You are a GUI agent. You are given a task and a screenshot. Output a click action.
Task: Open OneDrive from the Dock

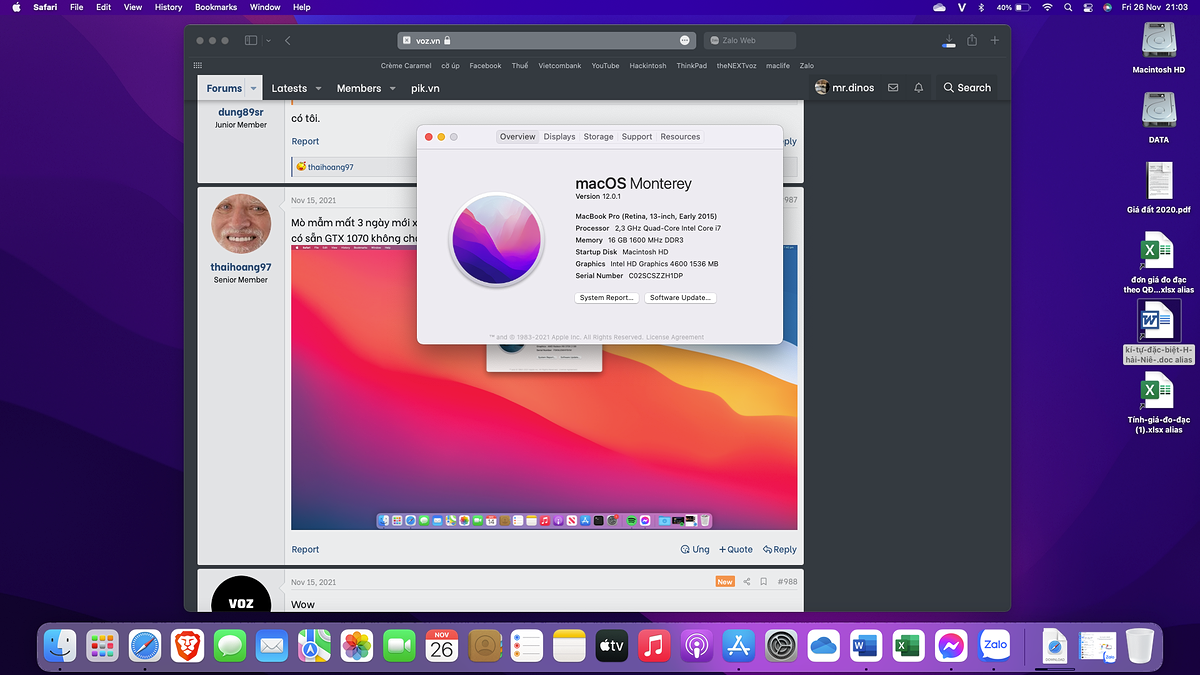pyautogui.click(x=823, y=647)
